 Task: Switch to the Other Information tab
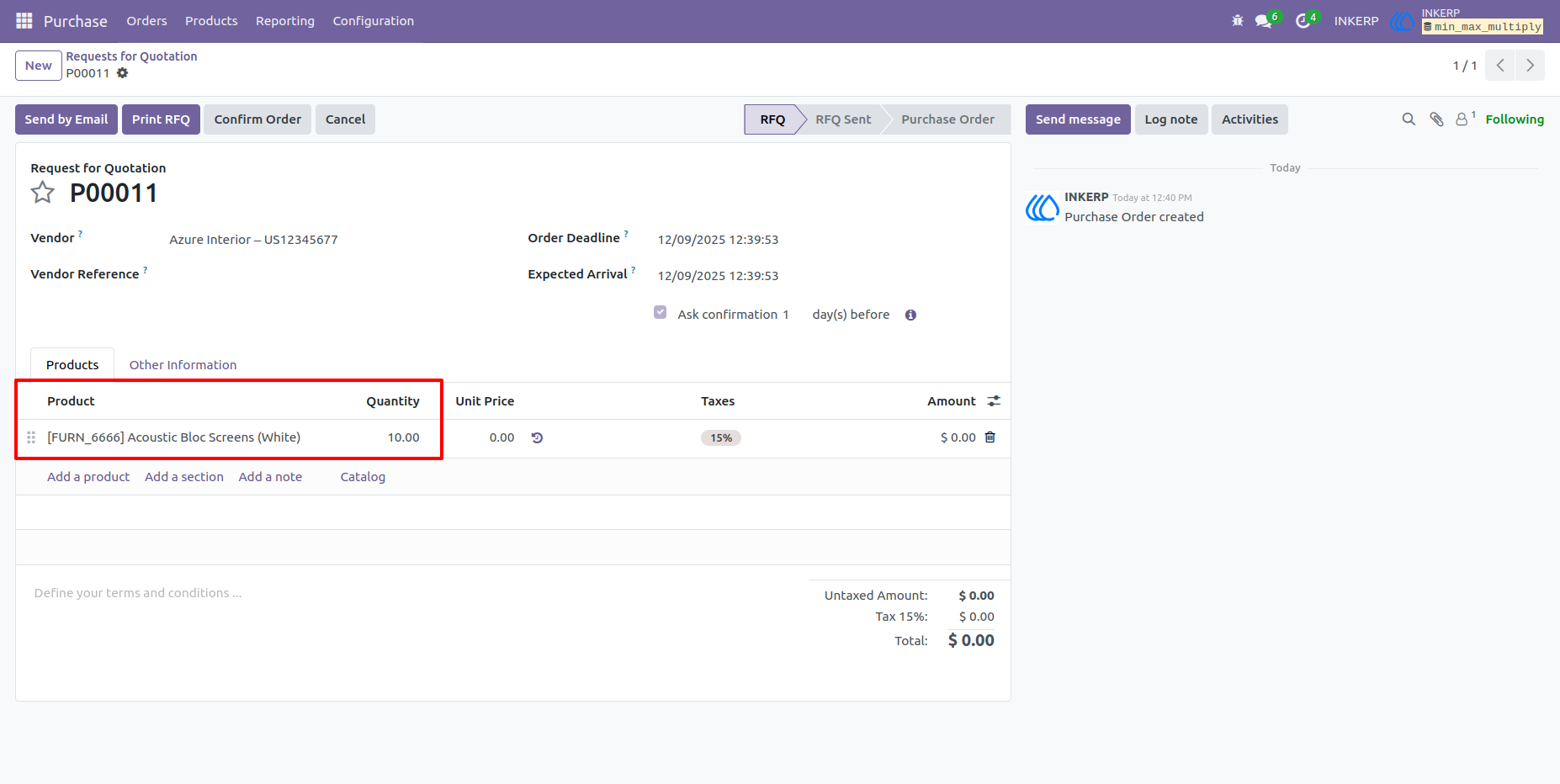tap(183, 365)
